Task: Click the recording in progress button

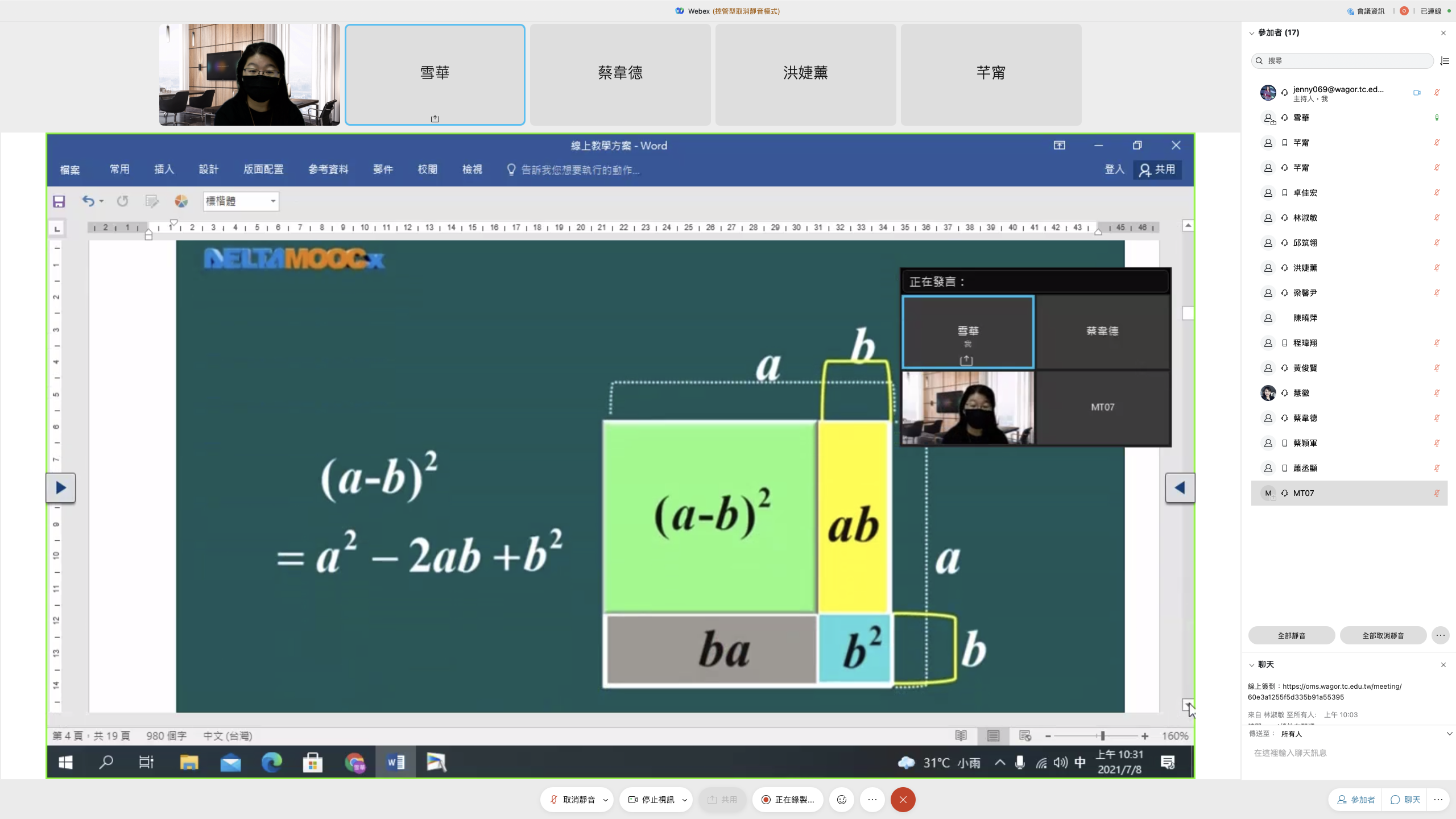Action: [x=788, y=800]
